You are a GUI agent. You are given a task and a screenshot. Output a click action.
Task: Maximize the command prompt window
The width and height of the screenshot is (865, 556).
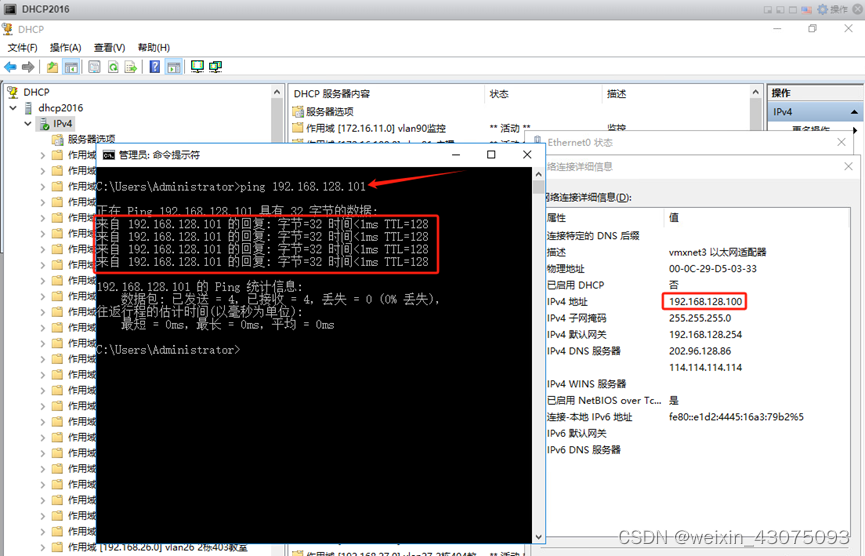[491, 154]
